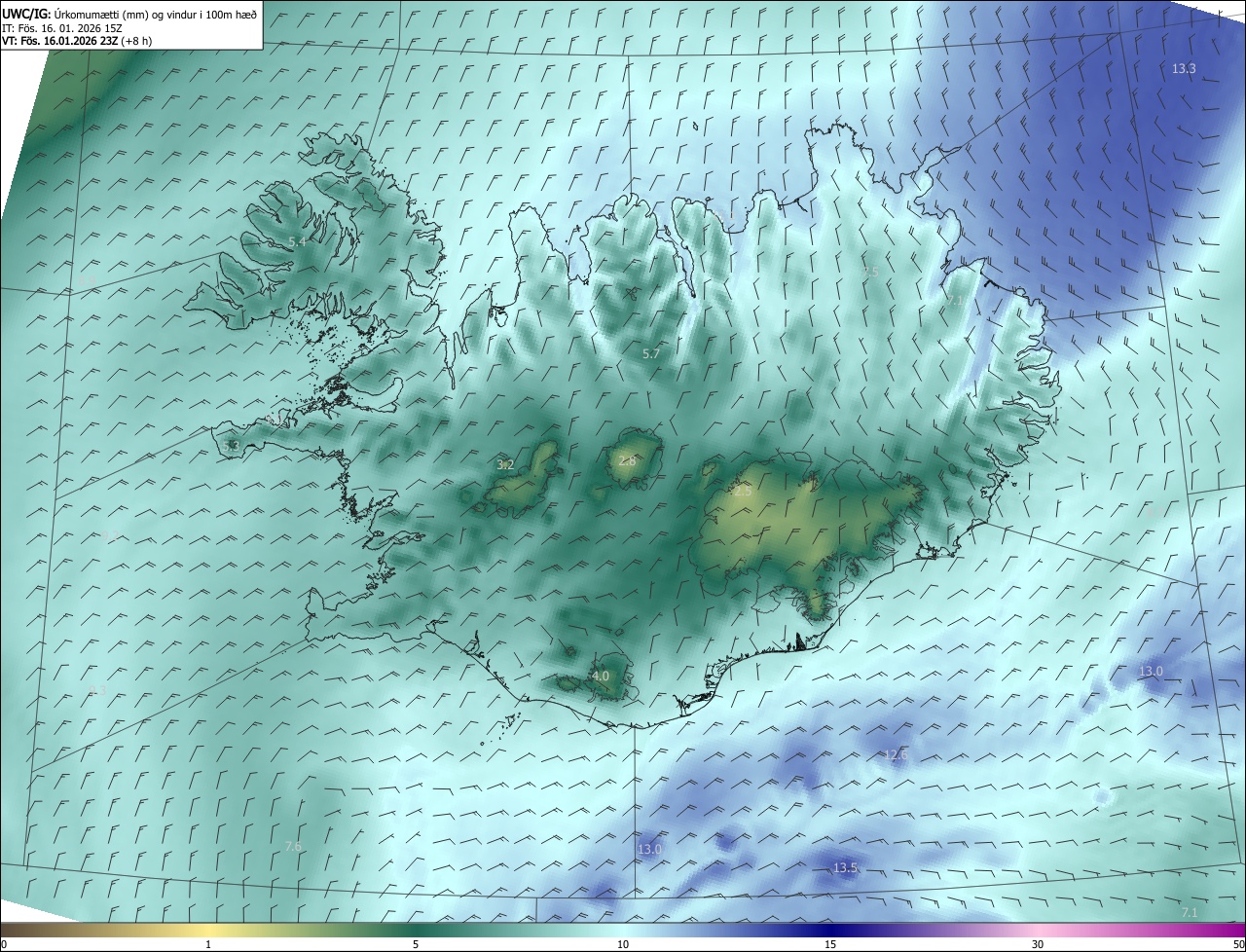Click the initial time line 'IT: Fös. 16. 01. 2026 15Z'
Image resolution: width=1246 pixels, height=952 pixels.
pyautogui.click(x=61, y=28)
